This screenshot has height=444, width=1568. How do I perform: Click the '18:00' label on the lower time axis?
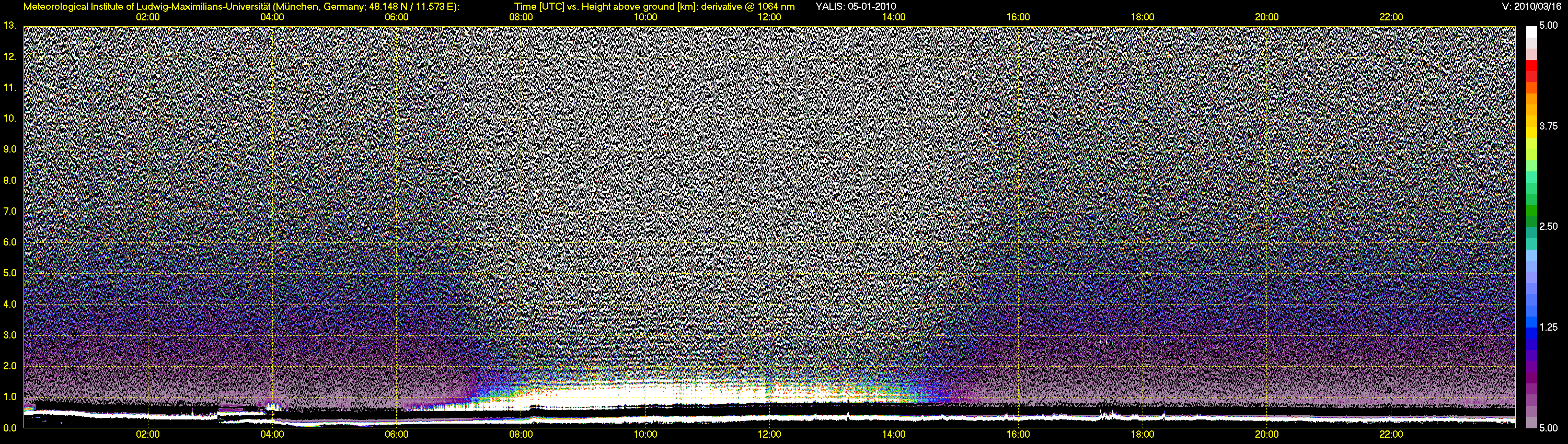[x=1143, y=434]
